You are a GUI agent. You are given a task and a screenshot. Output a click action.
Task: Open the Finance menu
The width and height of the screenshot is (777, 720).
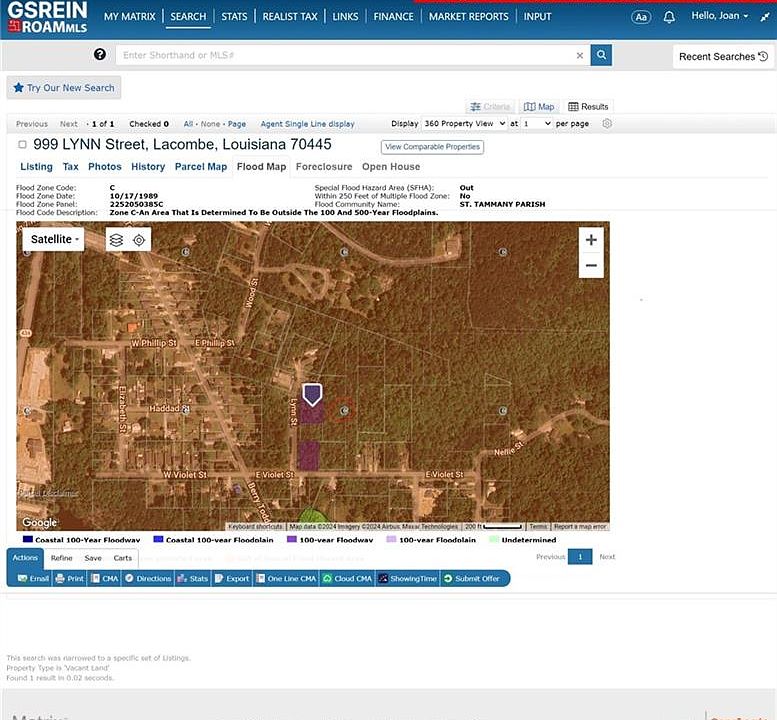(x=393, y=17)
